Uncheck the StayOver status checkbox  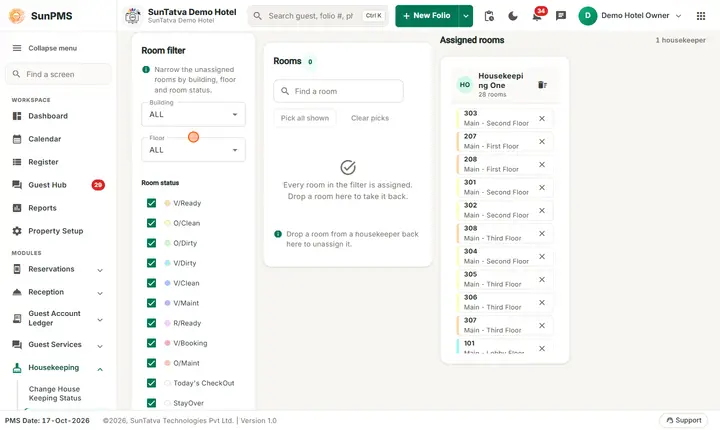(151, 403)
